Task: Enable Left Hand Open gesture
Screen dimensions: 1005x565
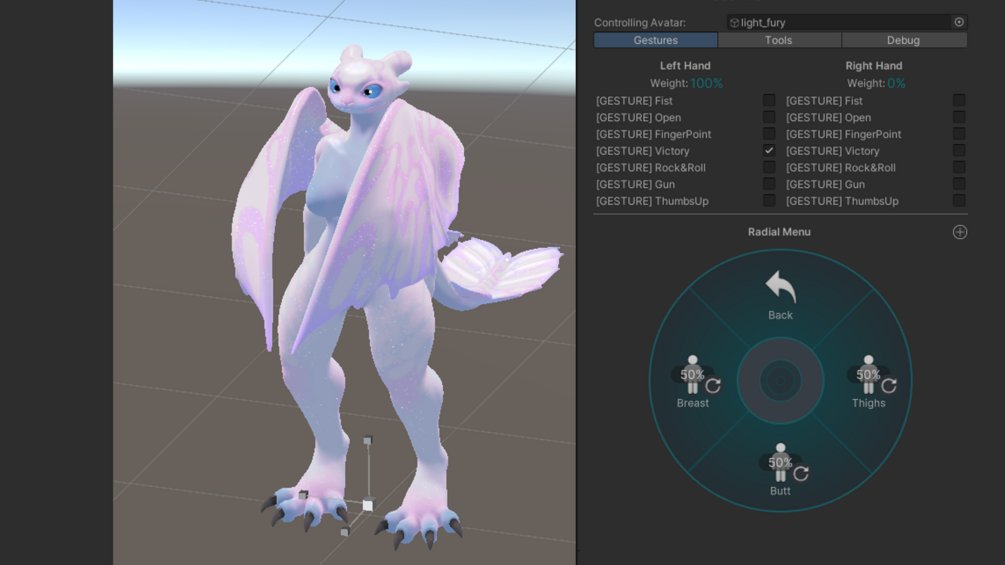Action: (769, 117)
